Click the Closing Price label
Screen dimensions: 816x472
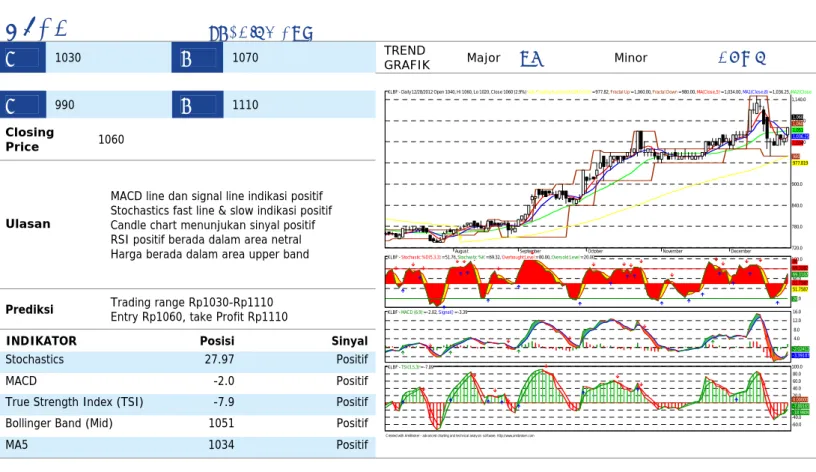click(30, 139)
